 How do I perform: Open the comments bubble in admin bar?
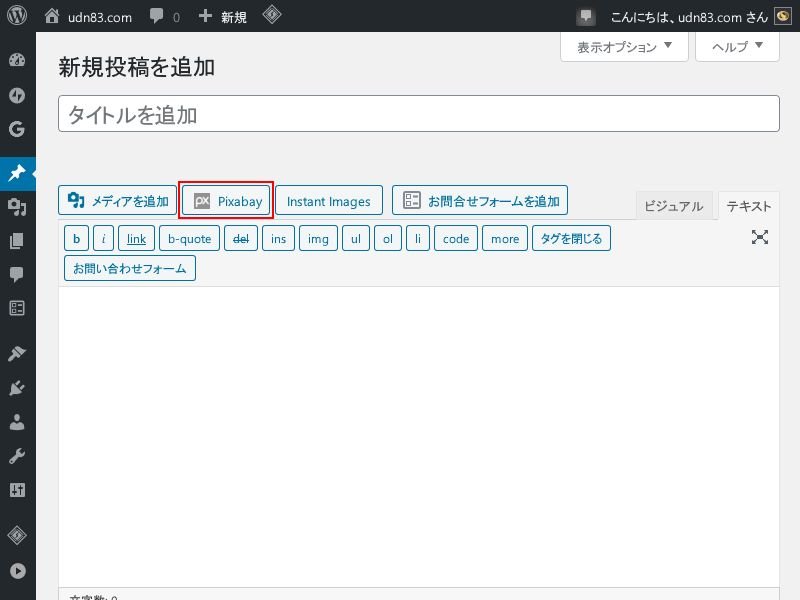click(164, 17)
